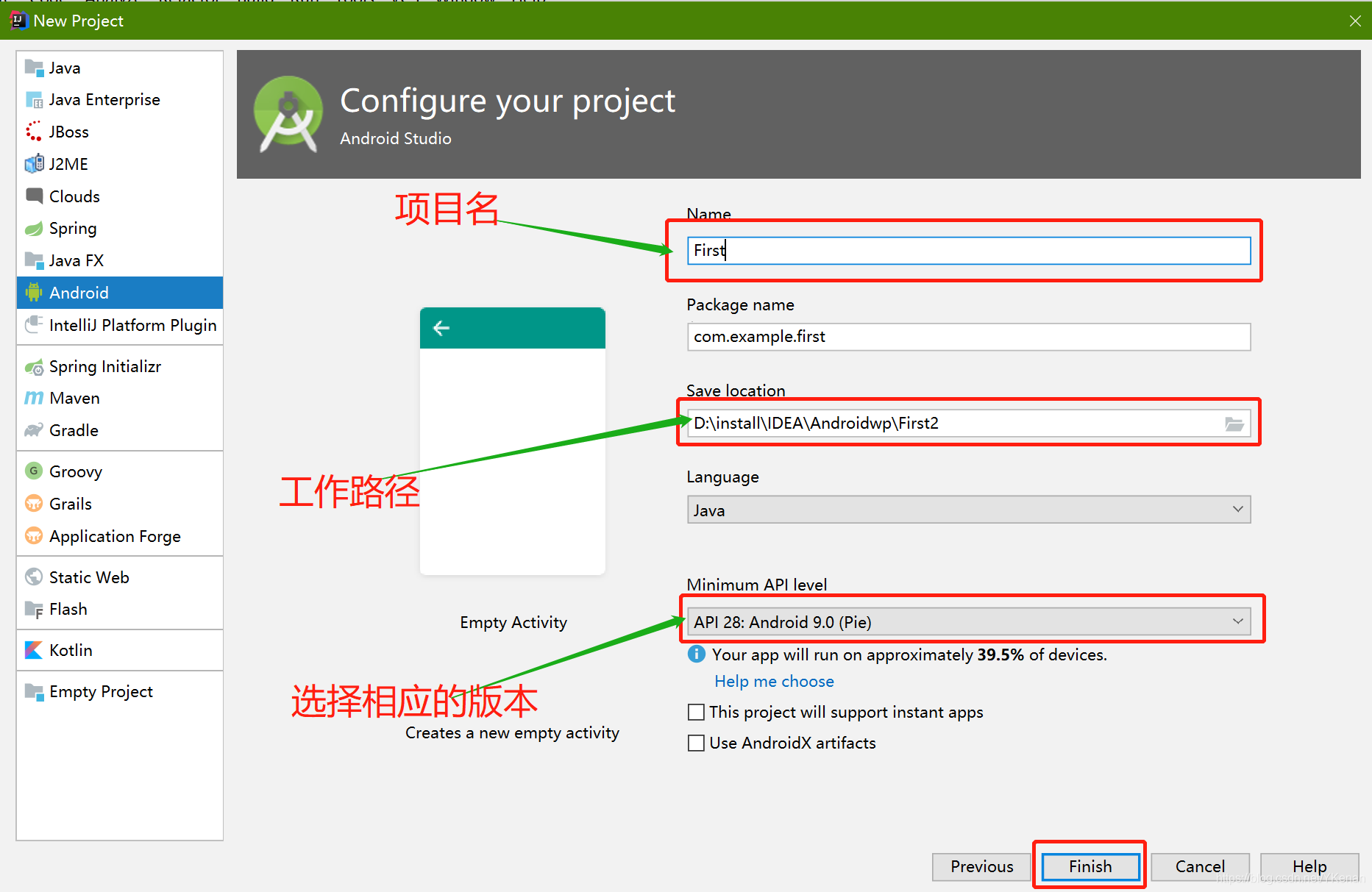Click the Kotlin logo icon
This screenshot has height=892, width=1372.
pyautogui.click(x=34, y=650)
